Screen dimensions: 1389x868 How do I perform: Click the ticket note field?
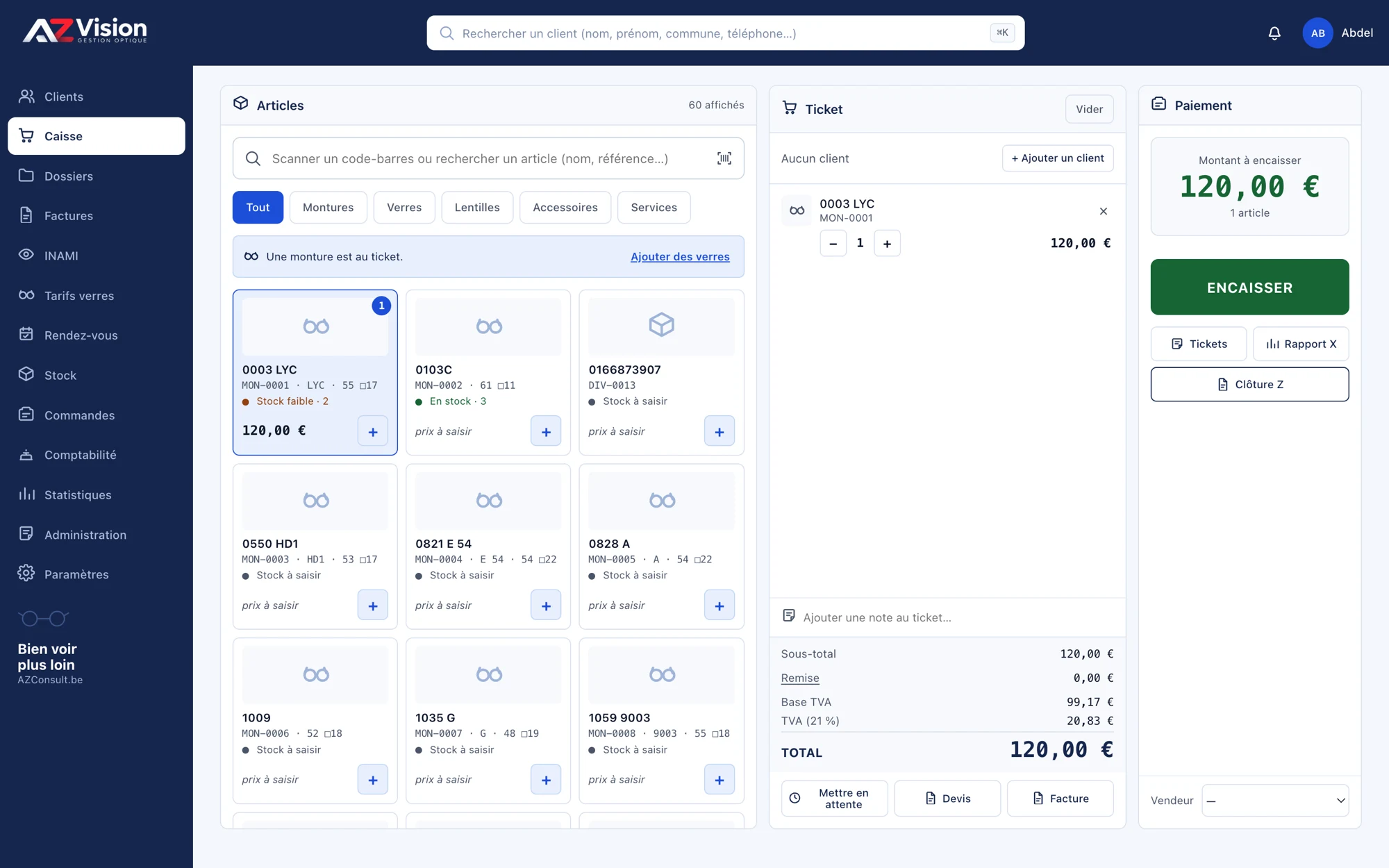(x=947, y=617)
